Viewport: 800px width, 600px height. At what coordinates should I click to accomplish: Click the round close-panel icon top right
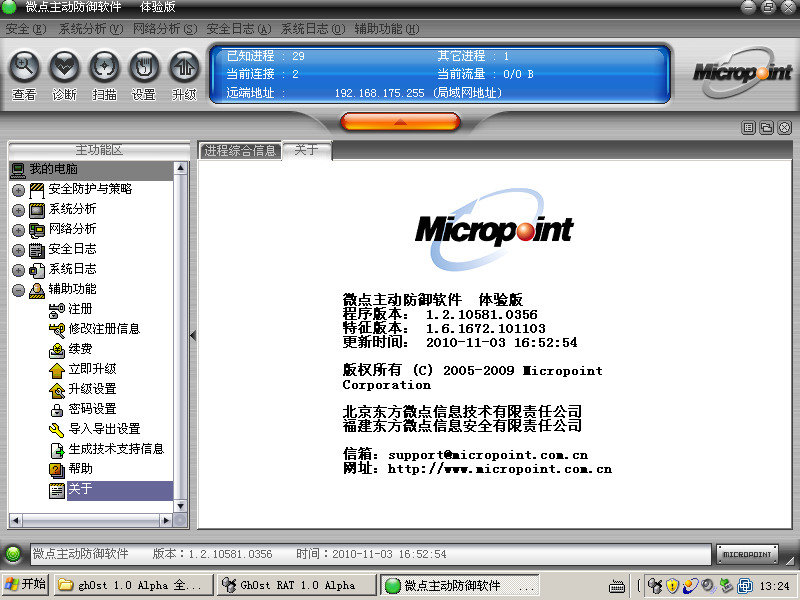[785, 128]
